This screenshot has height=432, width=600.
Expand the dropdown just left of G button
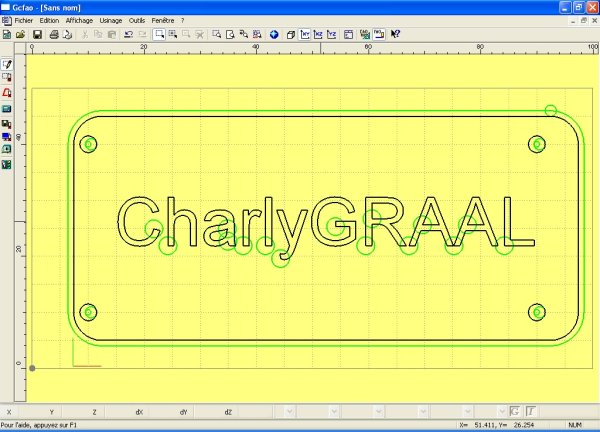coord(502,412)
